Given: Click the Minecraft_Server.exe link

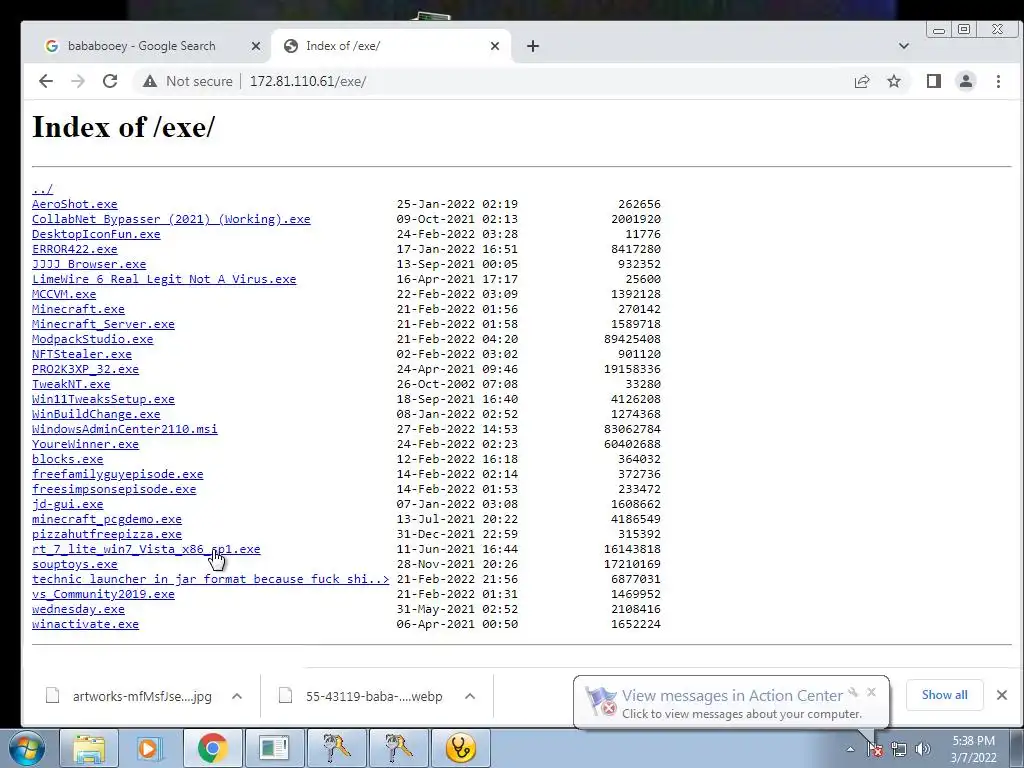Looking at the screenshot, I should tap(103, 325).
